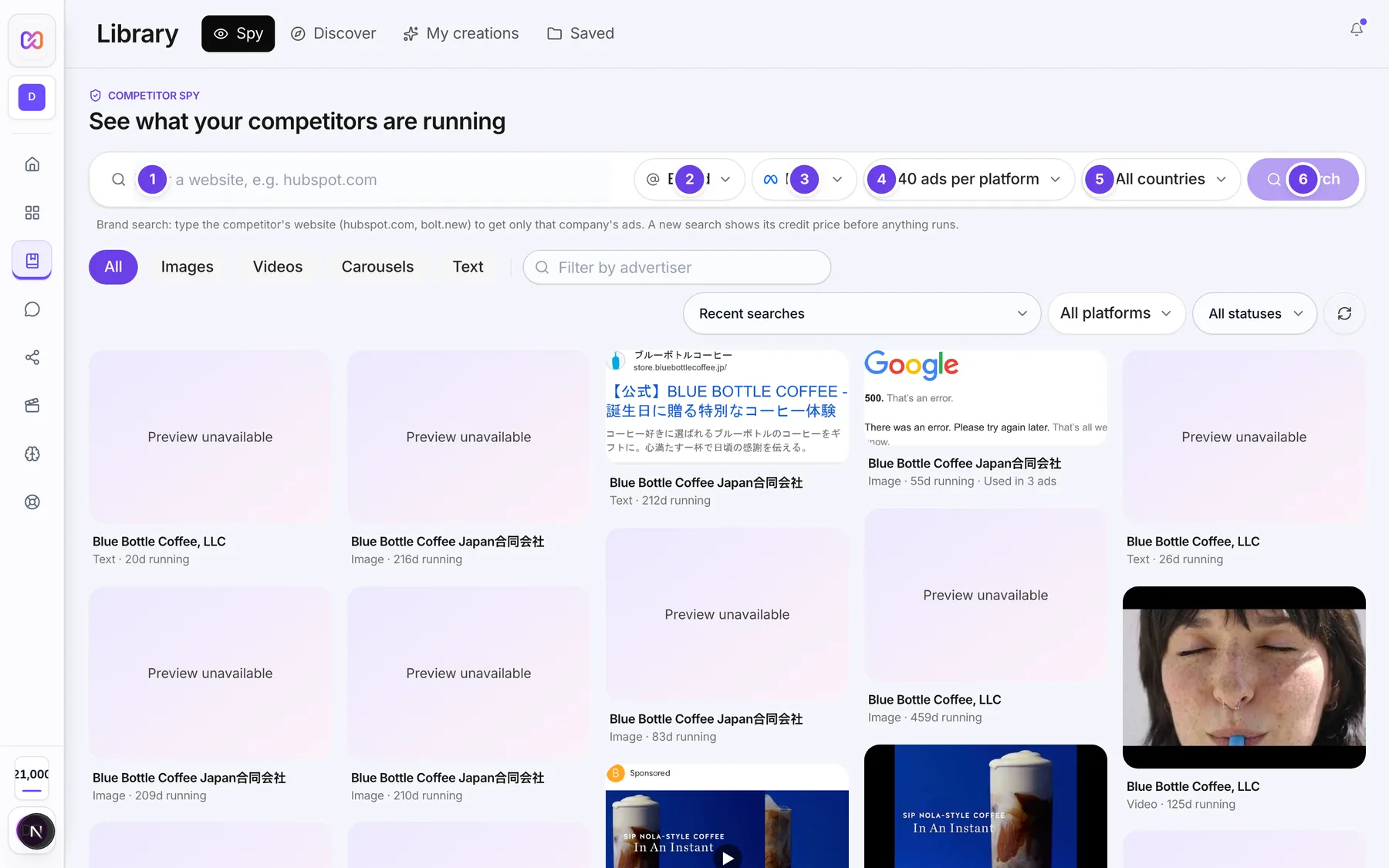Screen dimensions: 1389x868
Task: Open the Meta platform selector dropdown
Action: tap(803, 180)
